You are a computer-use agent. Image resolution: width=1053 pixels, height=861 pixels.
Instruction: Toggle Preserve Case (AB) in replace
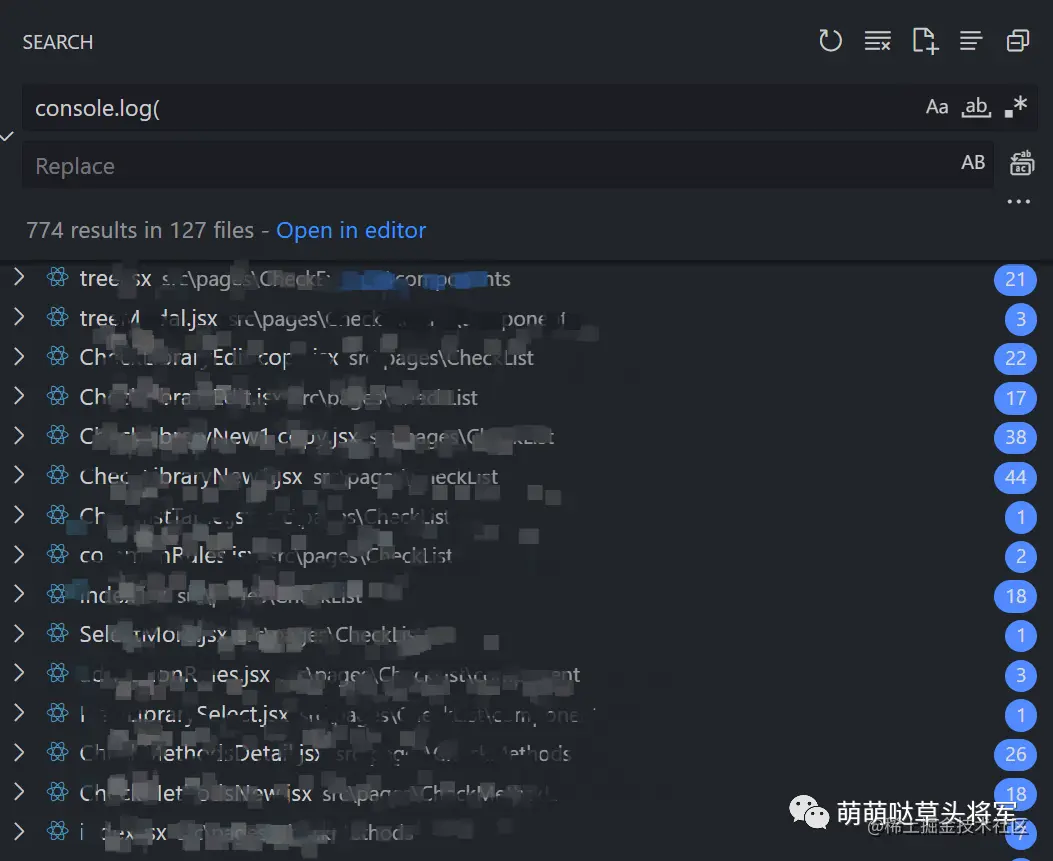(973, 163)
